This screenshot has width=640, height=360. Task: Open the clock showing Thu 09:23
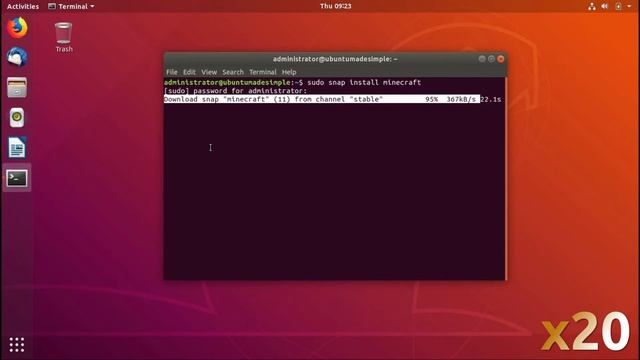[336, 6]
